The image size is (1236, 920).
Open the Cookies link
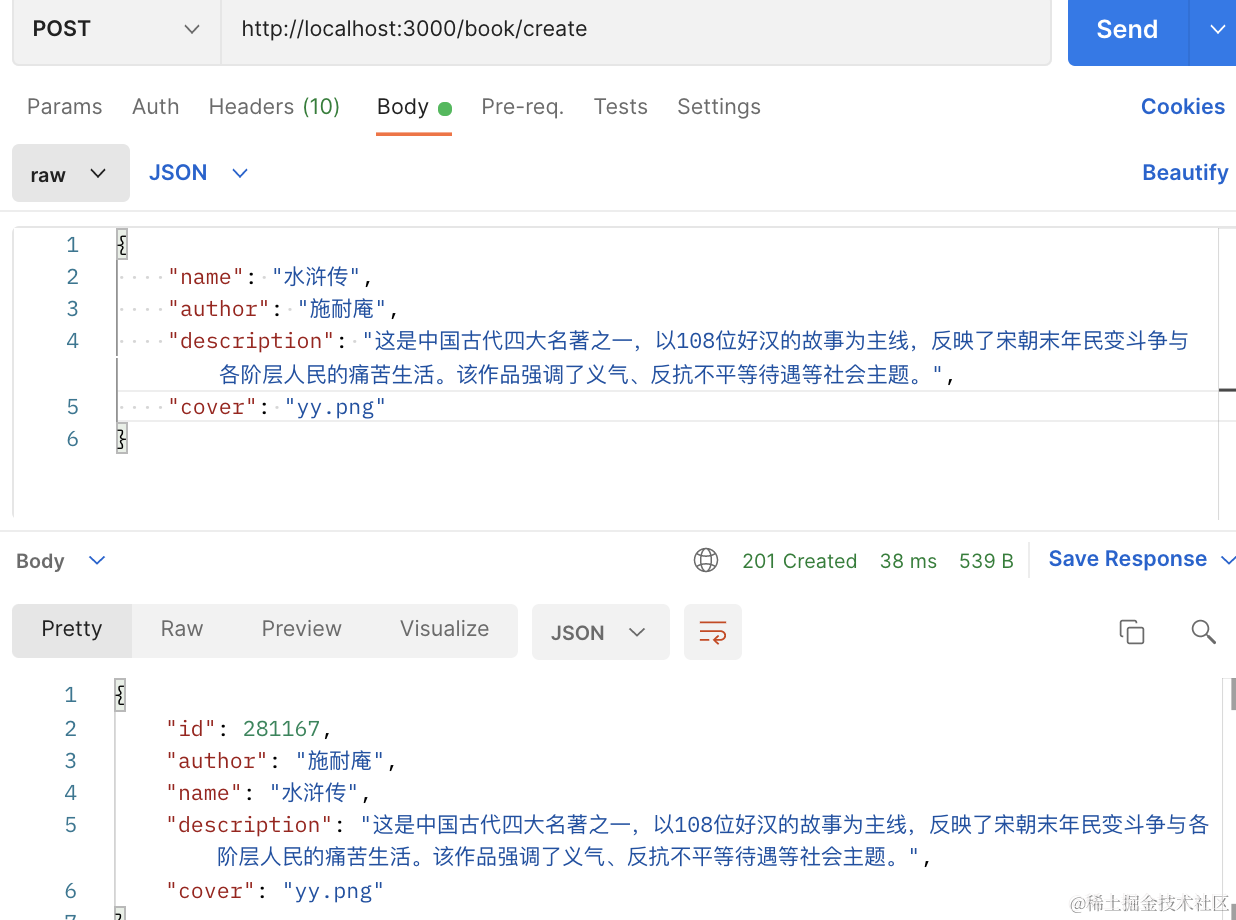tap(1182, 107)
